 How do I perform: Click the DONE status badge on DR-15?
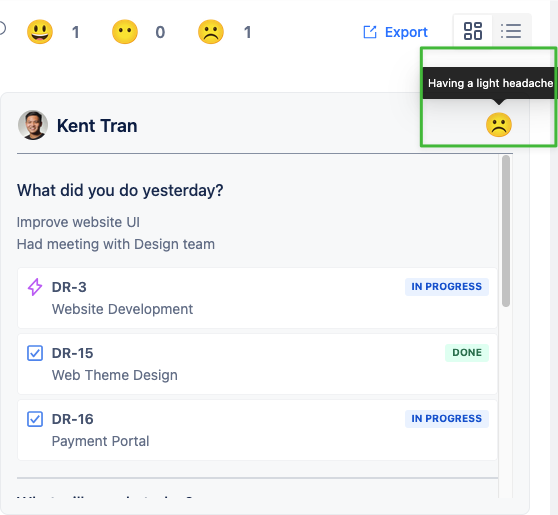(467, 353)
